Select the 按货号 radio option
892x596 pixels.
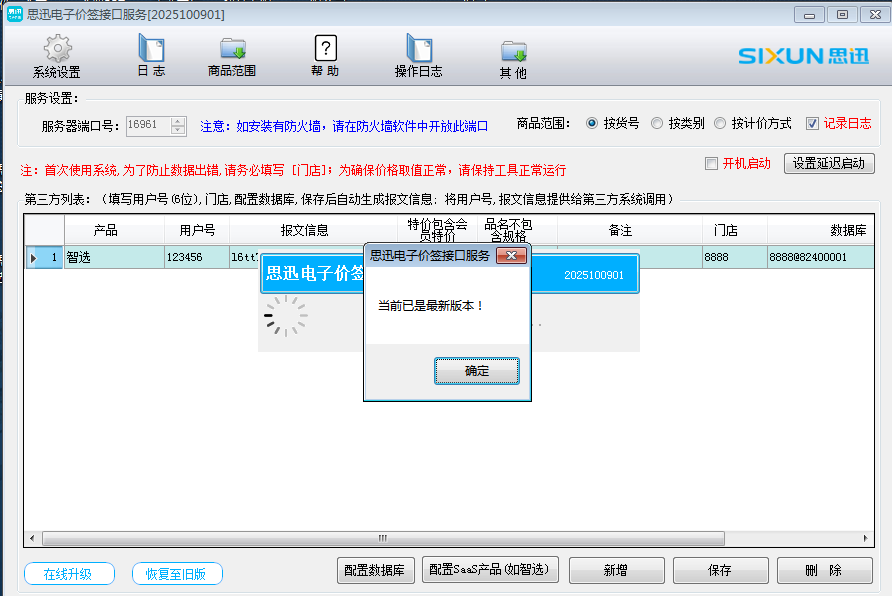592,124
